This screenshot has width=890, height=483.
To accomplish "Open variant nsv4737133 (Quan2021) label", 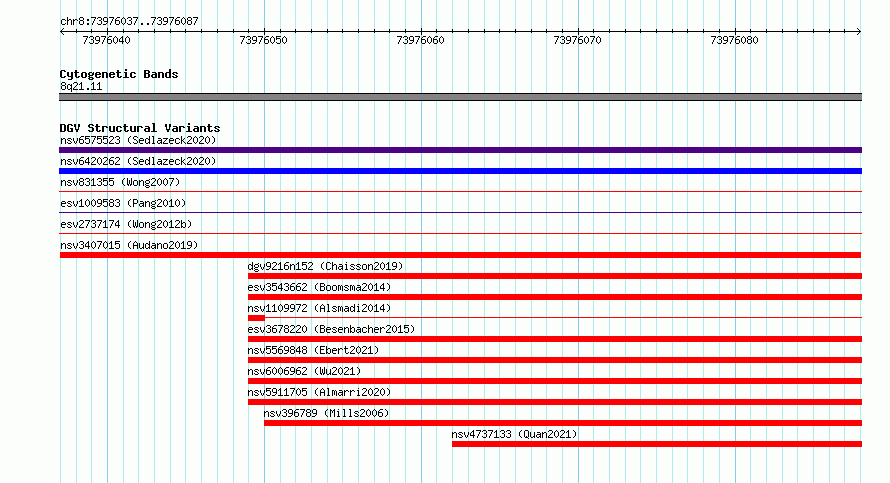I will pos(514,434).
